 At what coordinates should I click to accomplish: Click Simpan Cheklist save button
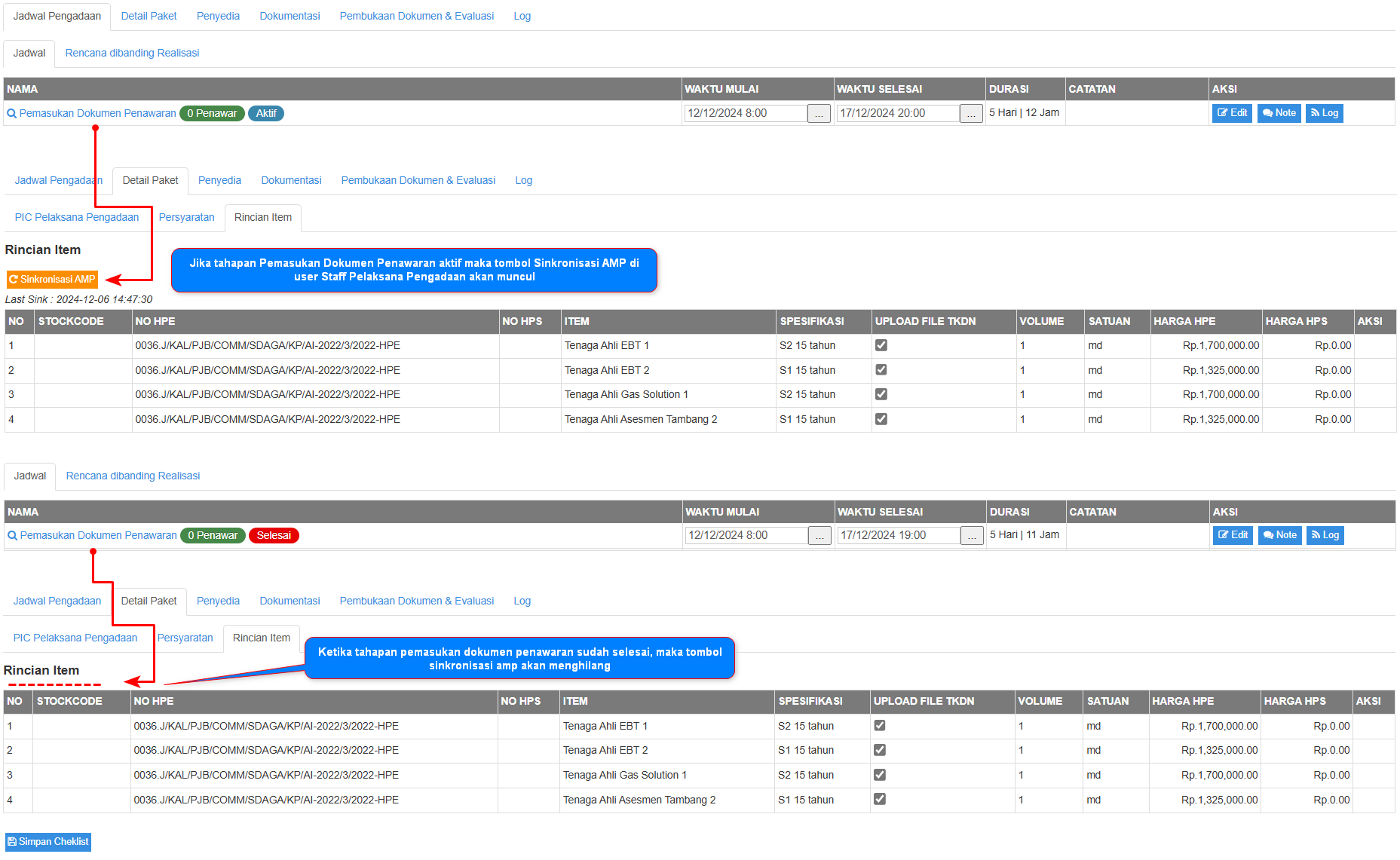click(48, 841)
